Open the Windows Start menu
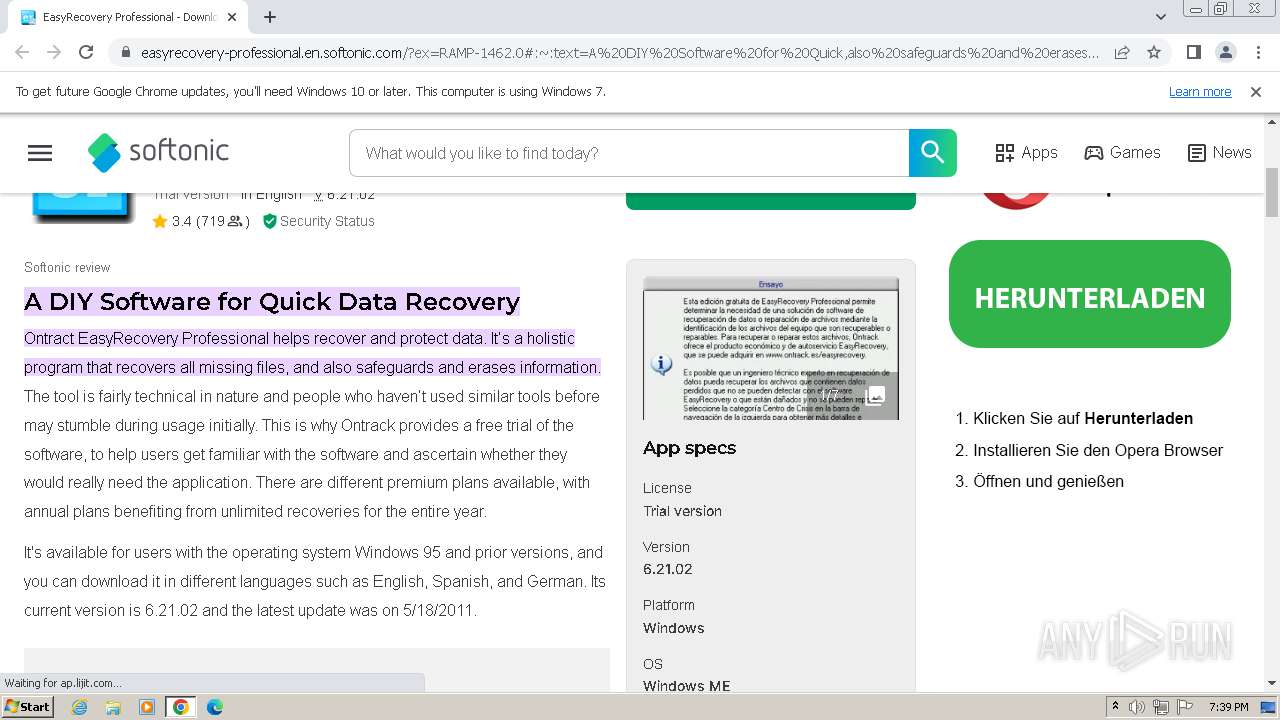This screenshot has height=720, width=1280. [27, 706]
